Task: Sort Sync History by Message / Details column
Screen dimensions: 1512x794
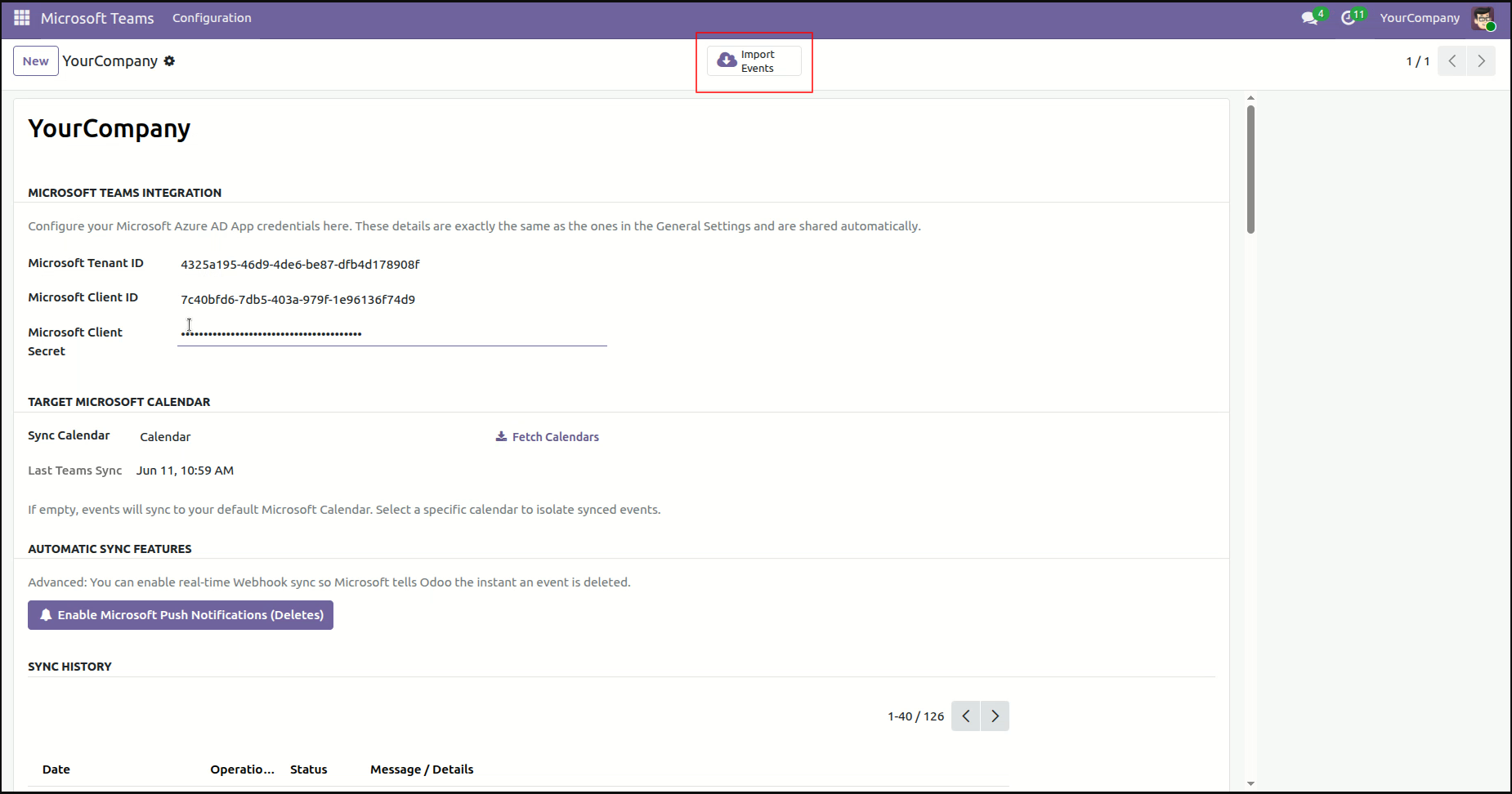Action: click(422, 769)
